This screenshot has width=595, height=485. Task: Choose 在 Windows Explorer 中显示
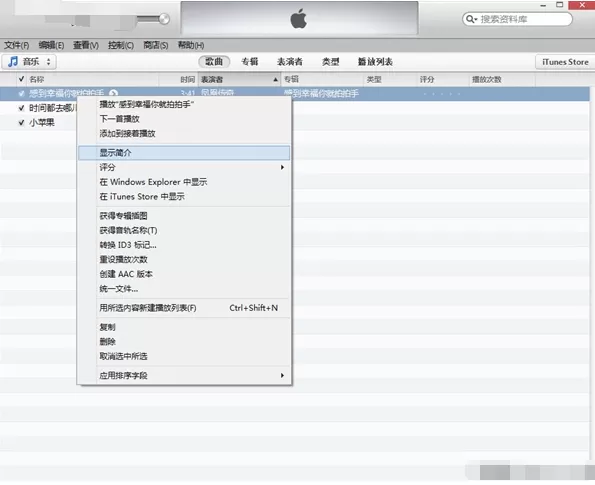tap(184, 182)
